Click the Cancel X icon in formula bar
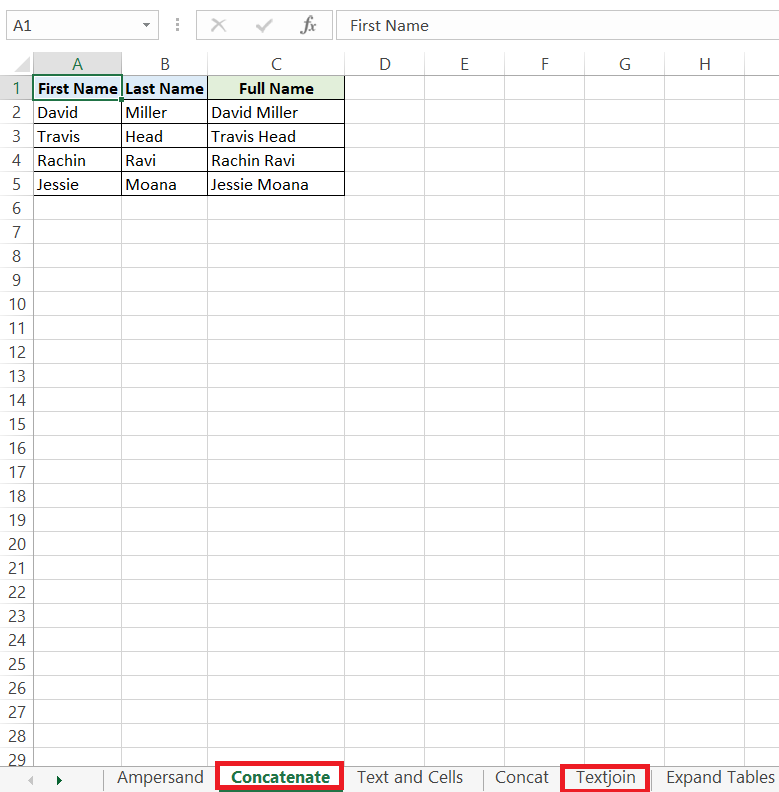The height and width of the screenshot is (792, 779). pos(218,25)
